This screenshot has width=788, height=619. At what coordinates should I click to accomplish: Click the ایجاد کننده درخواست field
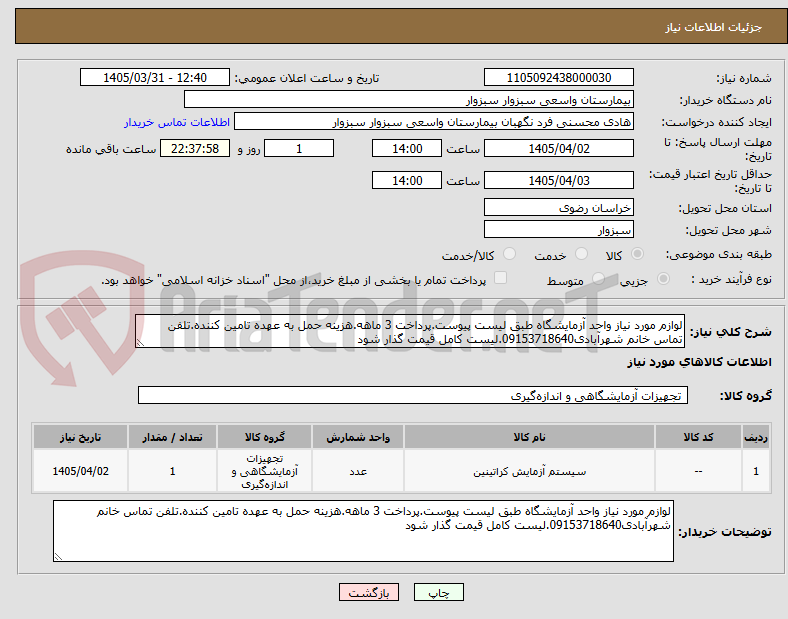(434, 122)
